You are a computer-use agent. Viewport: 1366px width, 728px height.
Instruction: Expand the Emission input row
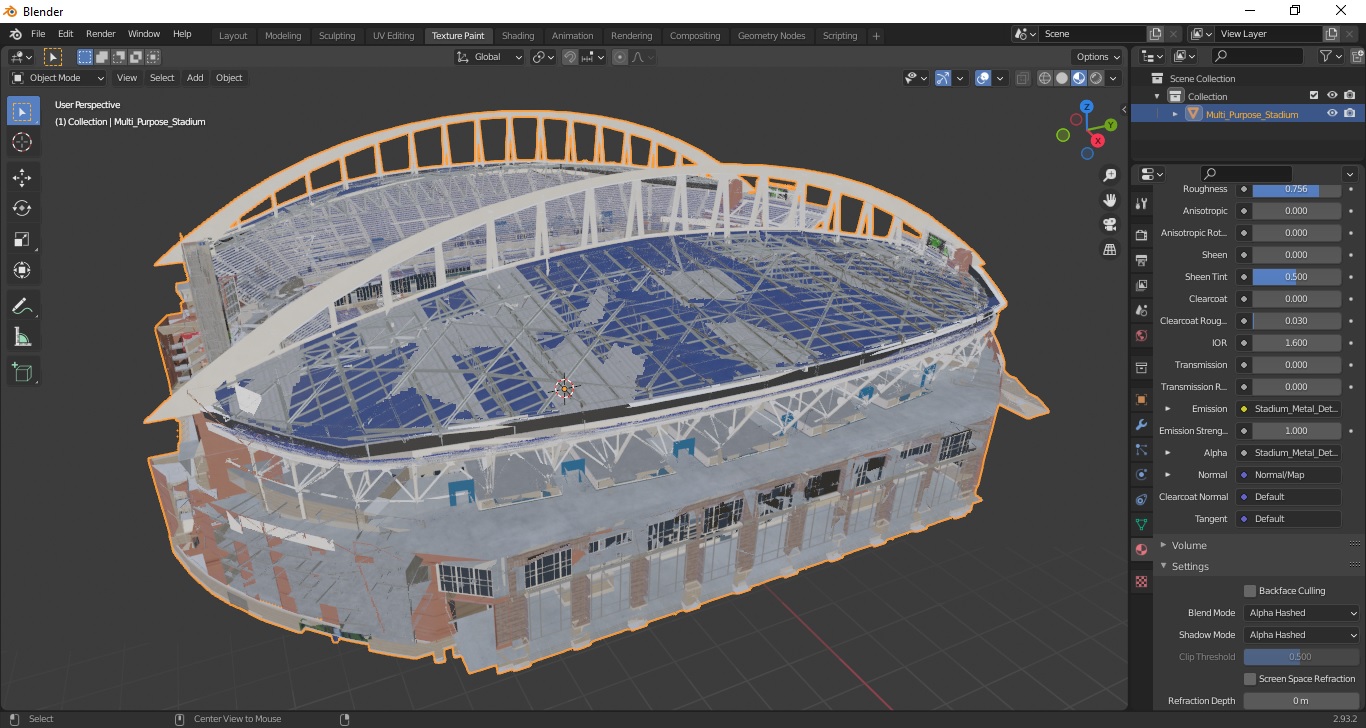(1168, 409)
